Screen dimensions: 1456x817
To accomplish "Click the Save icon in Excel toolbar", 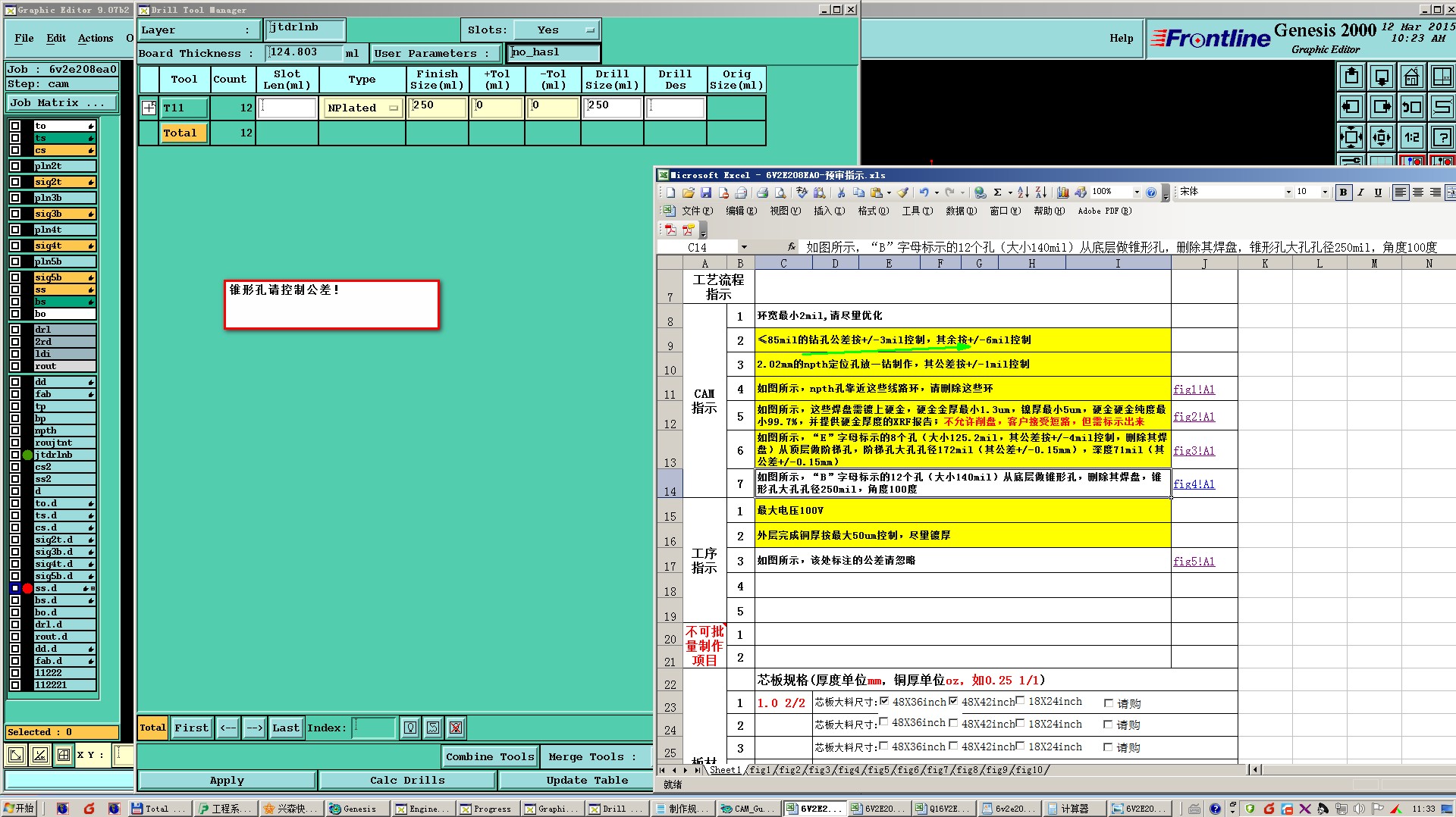I will click(x=706, y=193).
